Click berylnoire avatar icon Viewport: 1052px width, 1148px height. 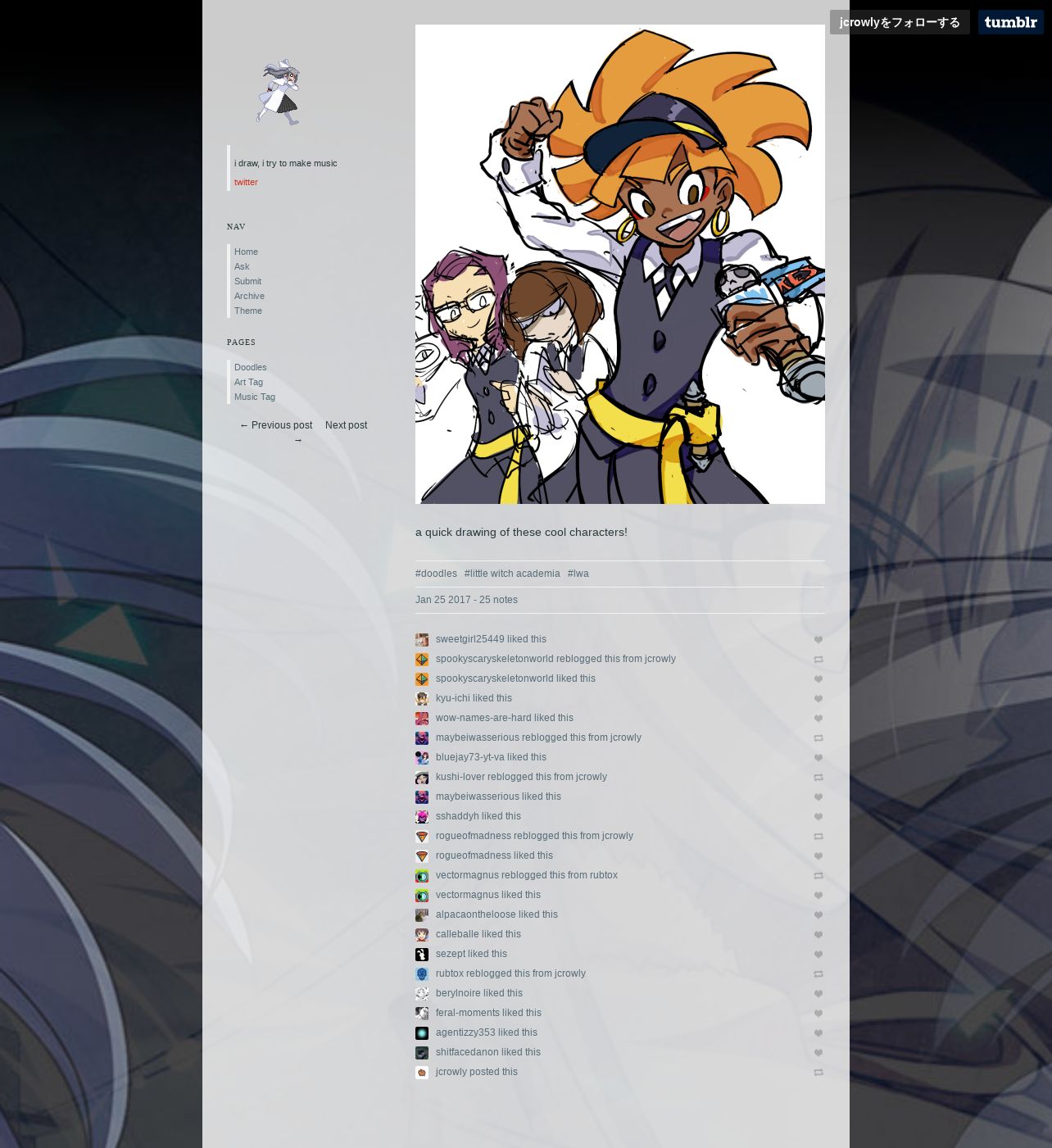tap(422, 994)
